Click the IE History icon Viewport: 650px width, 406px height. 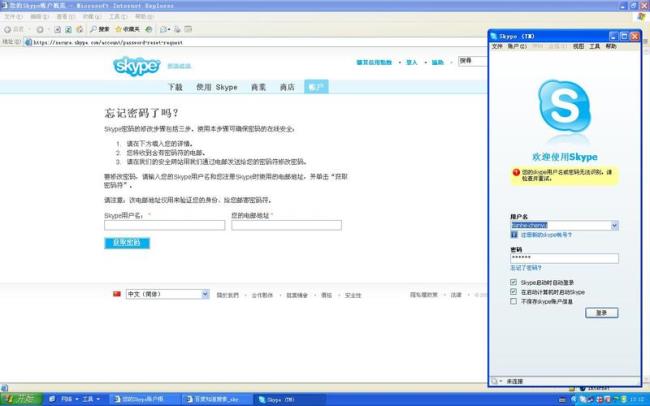click(x=148, y=29)
